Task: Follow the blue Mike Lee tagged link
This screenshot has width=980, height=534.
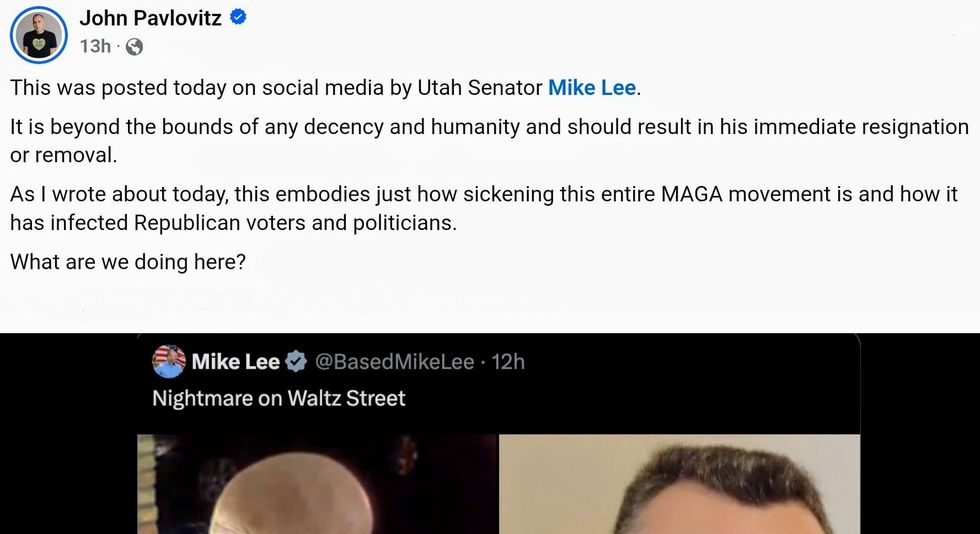Action: click(x=592, y=87)
